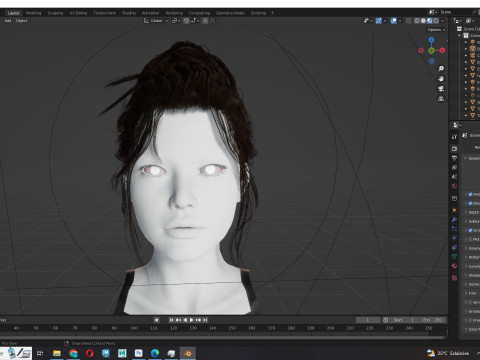Open the Options dropdown in the viewport
This screenshot has height=360, width=480.
click(x=436, y=30)
